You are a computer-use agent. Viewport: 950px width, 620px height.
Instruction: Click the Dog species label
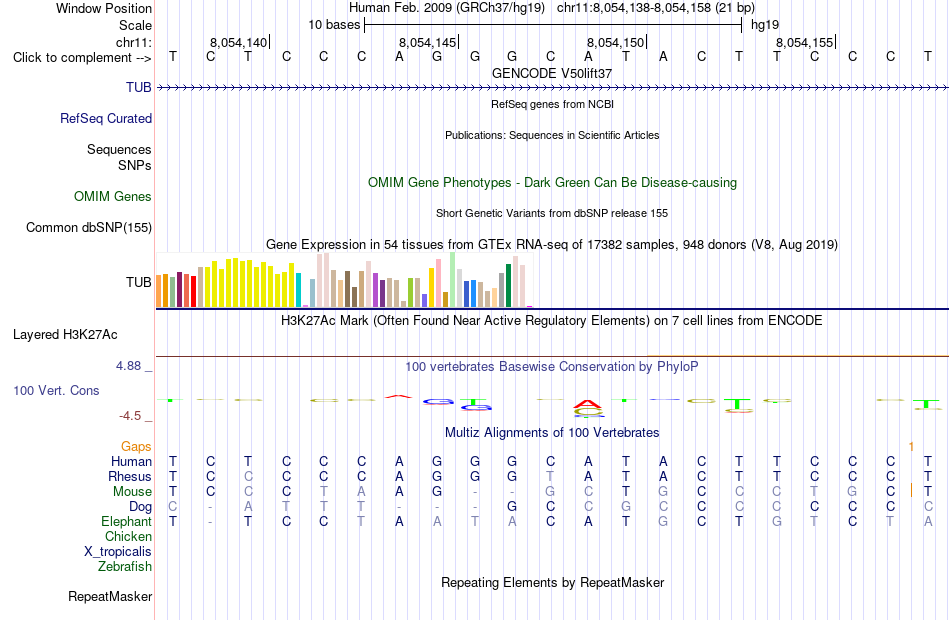point(141,507)
